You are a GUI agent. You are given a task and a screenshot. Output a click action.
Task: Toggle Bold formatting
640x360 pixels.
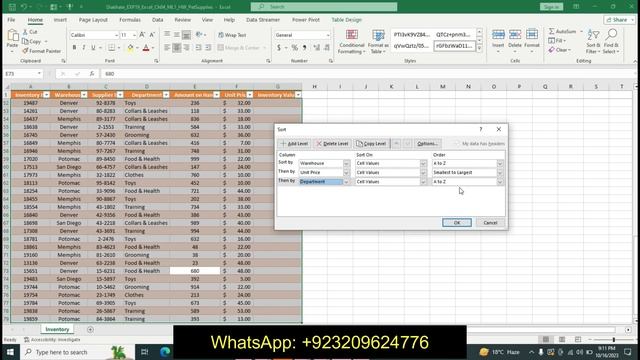click(x=74, y=48)
